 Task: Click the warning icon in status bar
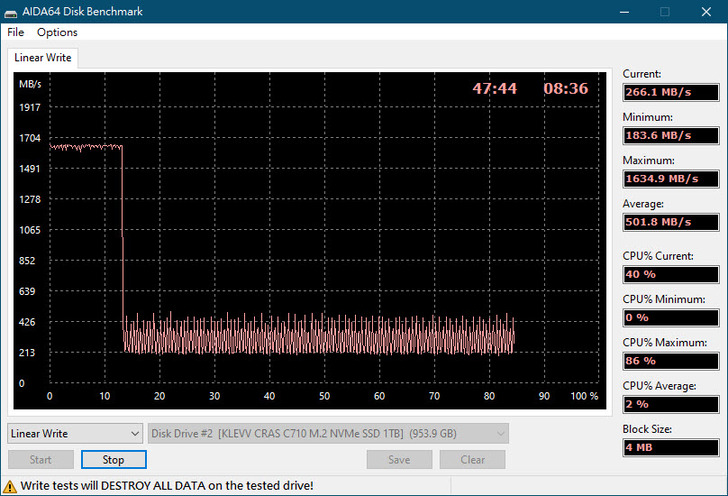tap(11, 485)
